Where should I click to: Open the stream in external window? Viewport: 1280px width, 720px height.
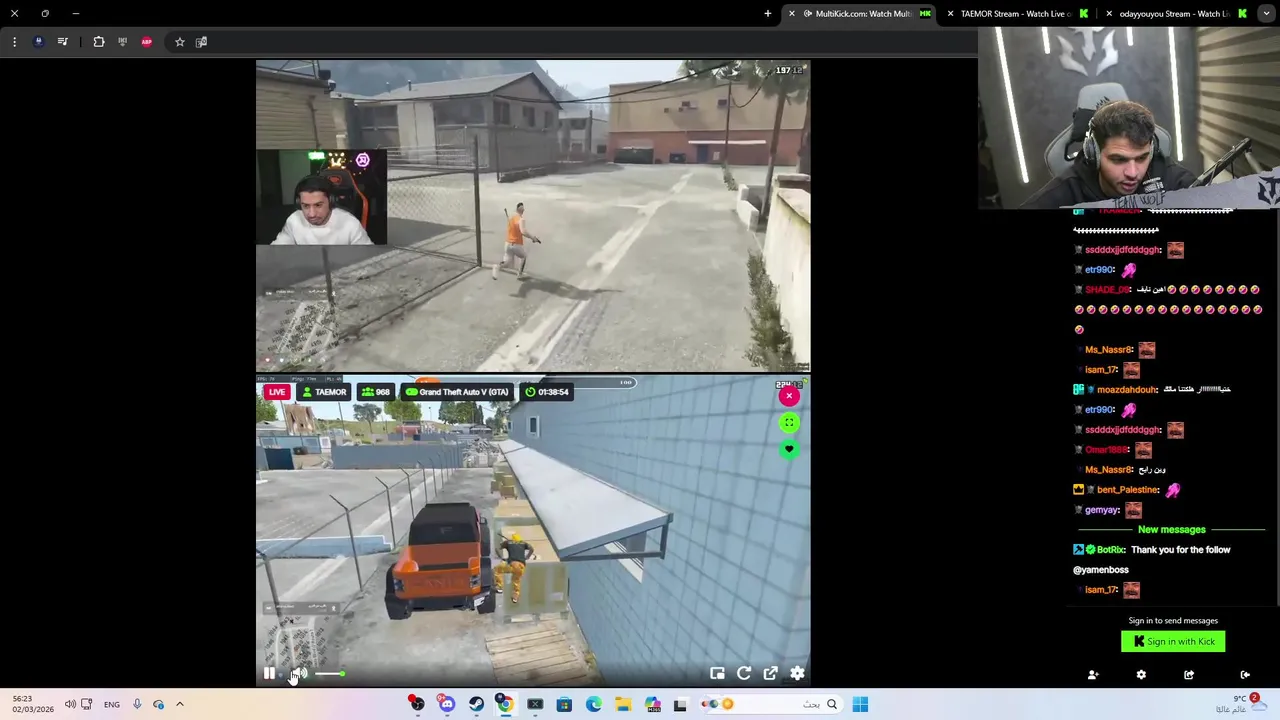[771, 674]
